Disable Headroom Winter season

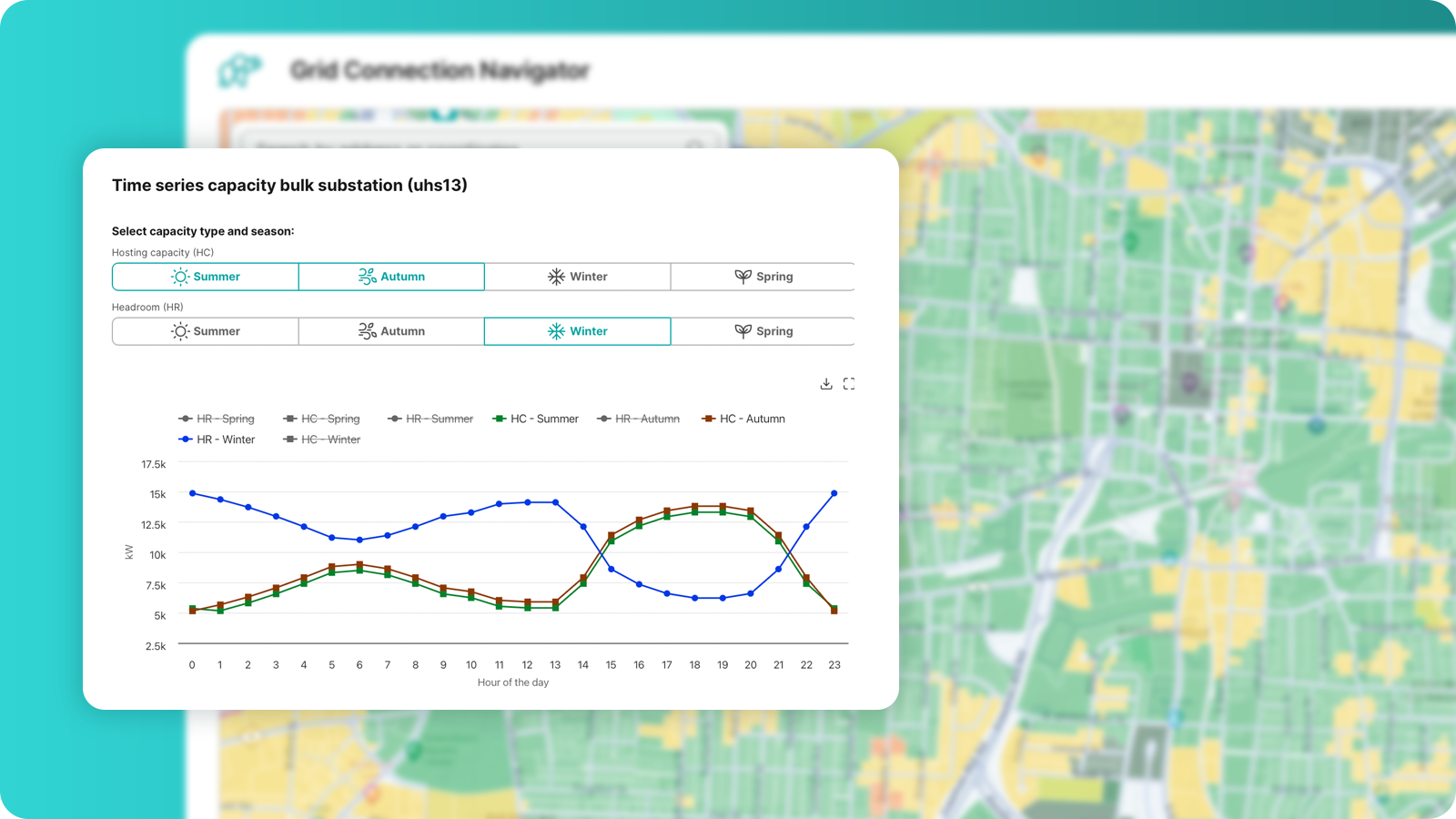577,331
